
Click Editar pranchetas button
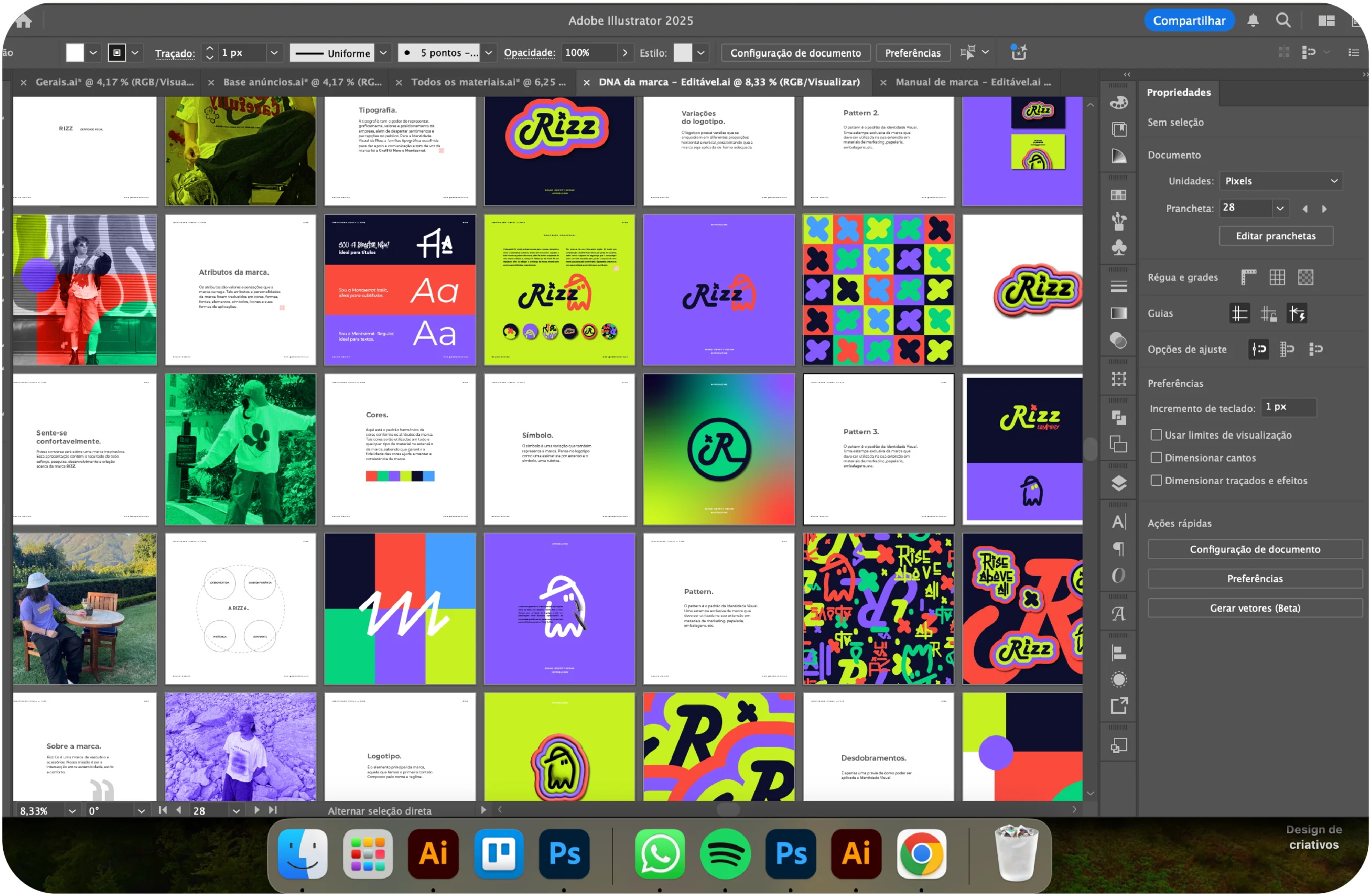1276,236
